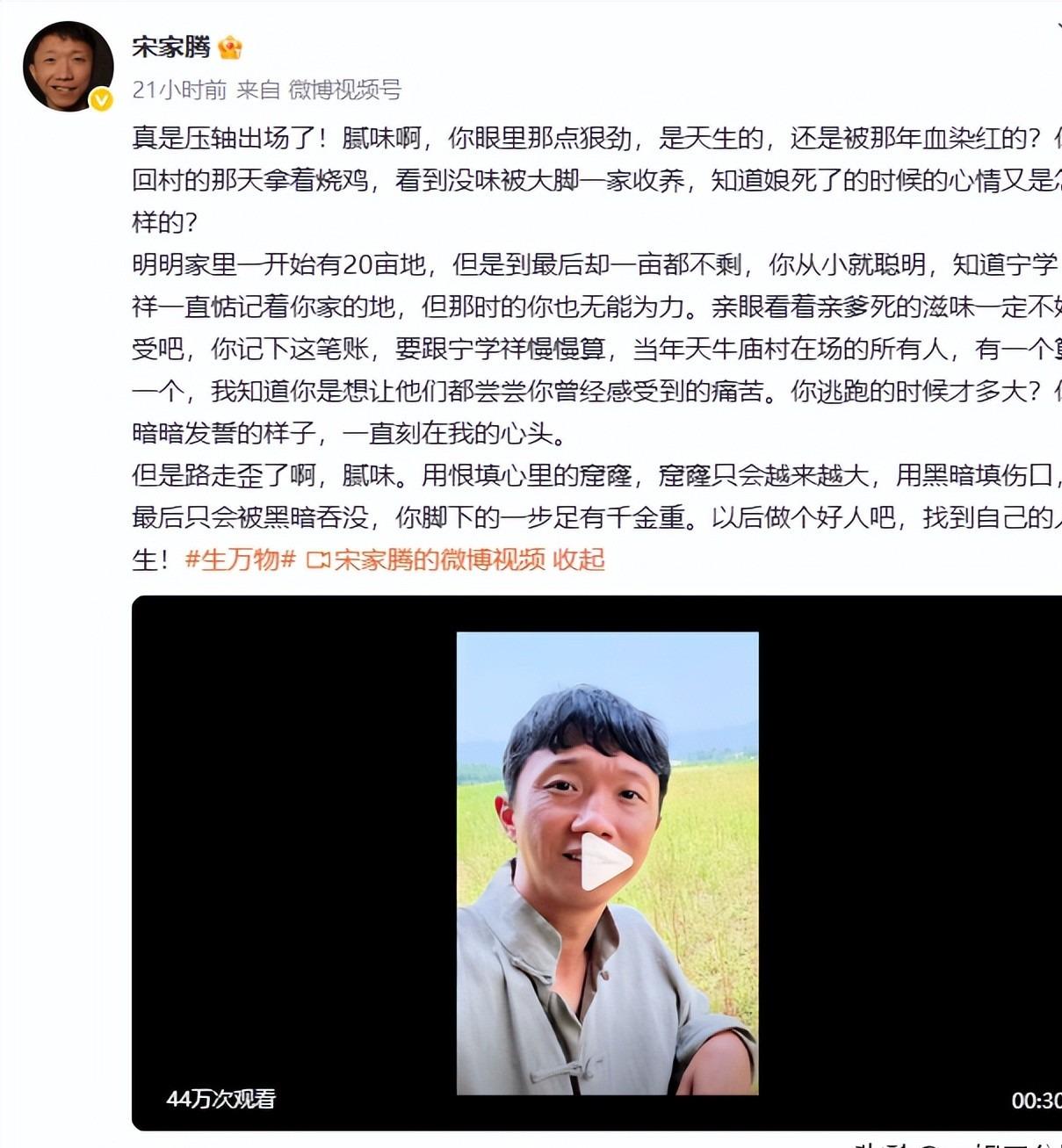Screen dimensions: 1062x1148
Task: Open the 21小时前 timestamp link
Action: (x=179, y=90)
